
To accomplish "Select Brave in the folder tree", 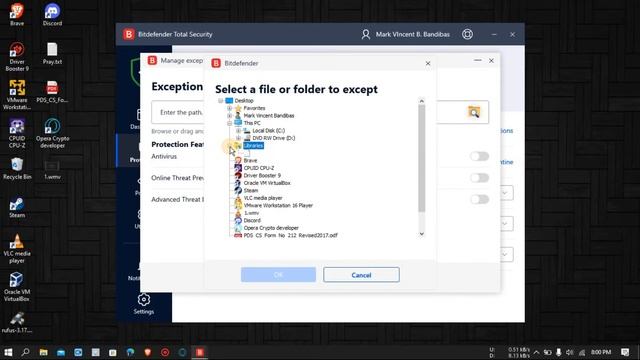I will tap(250, 160).
